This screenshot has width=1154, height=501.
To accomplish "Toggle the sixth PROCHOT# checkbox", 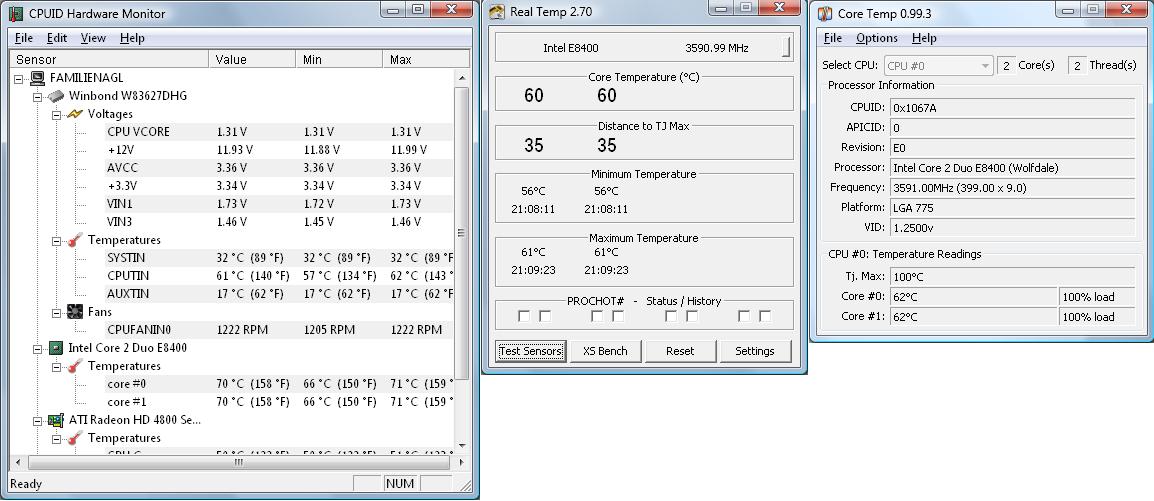I will 692,316.
